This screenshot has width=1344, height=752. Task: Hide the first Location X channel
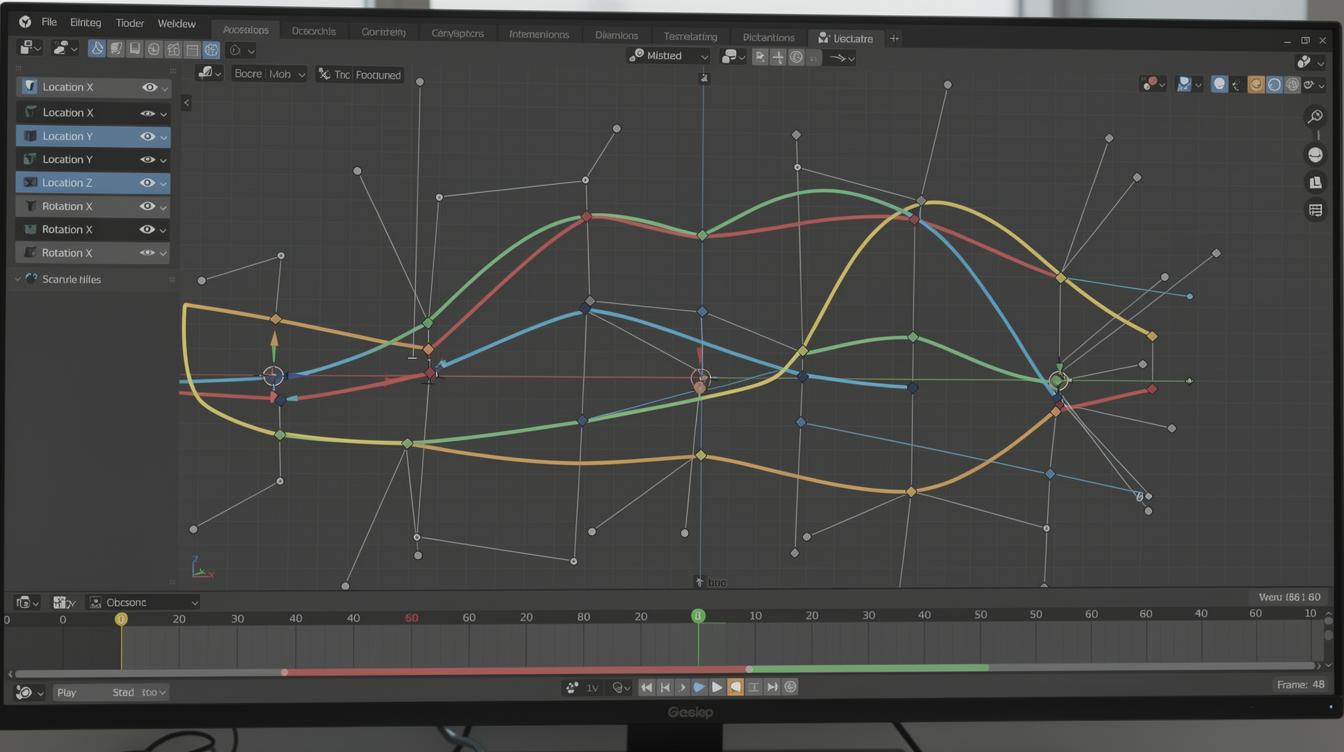[148, 87]
